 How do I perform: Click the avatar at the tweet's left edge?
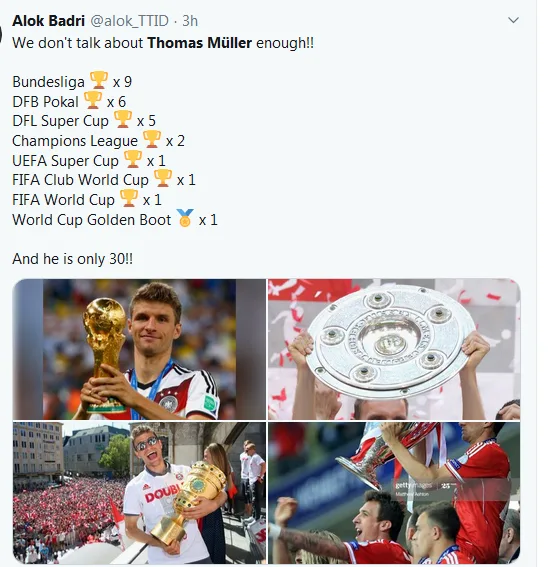pyautogui.click(x=1, y=34)
